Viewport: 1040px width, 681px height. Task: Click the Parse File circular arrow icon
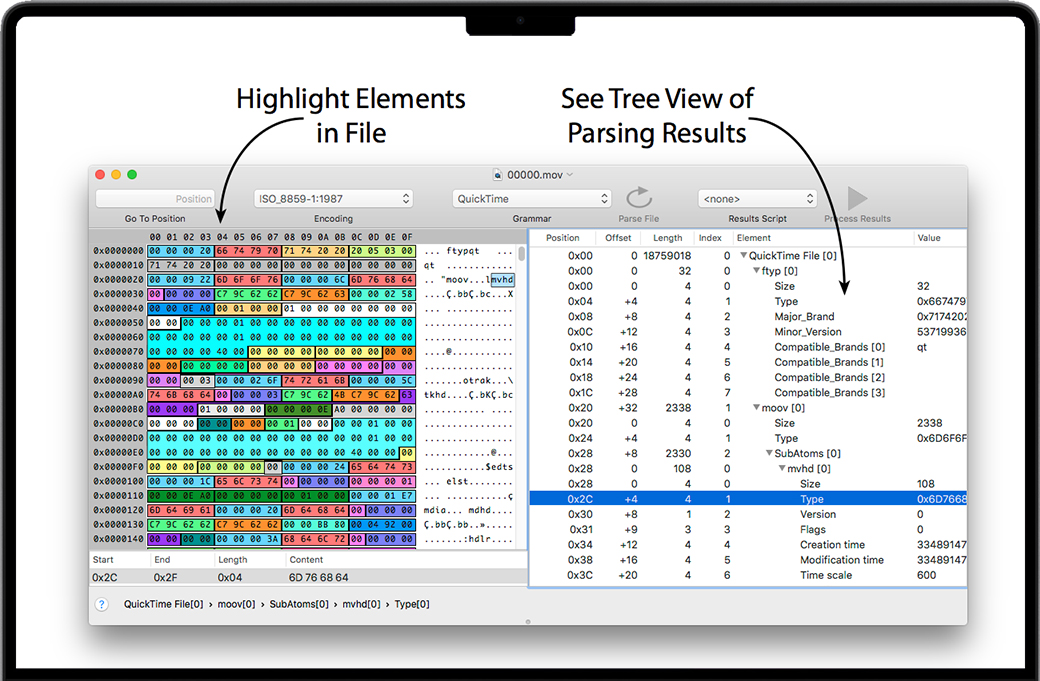639,198
